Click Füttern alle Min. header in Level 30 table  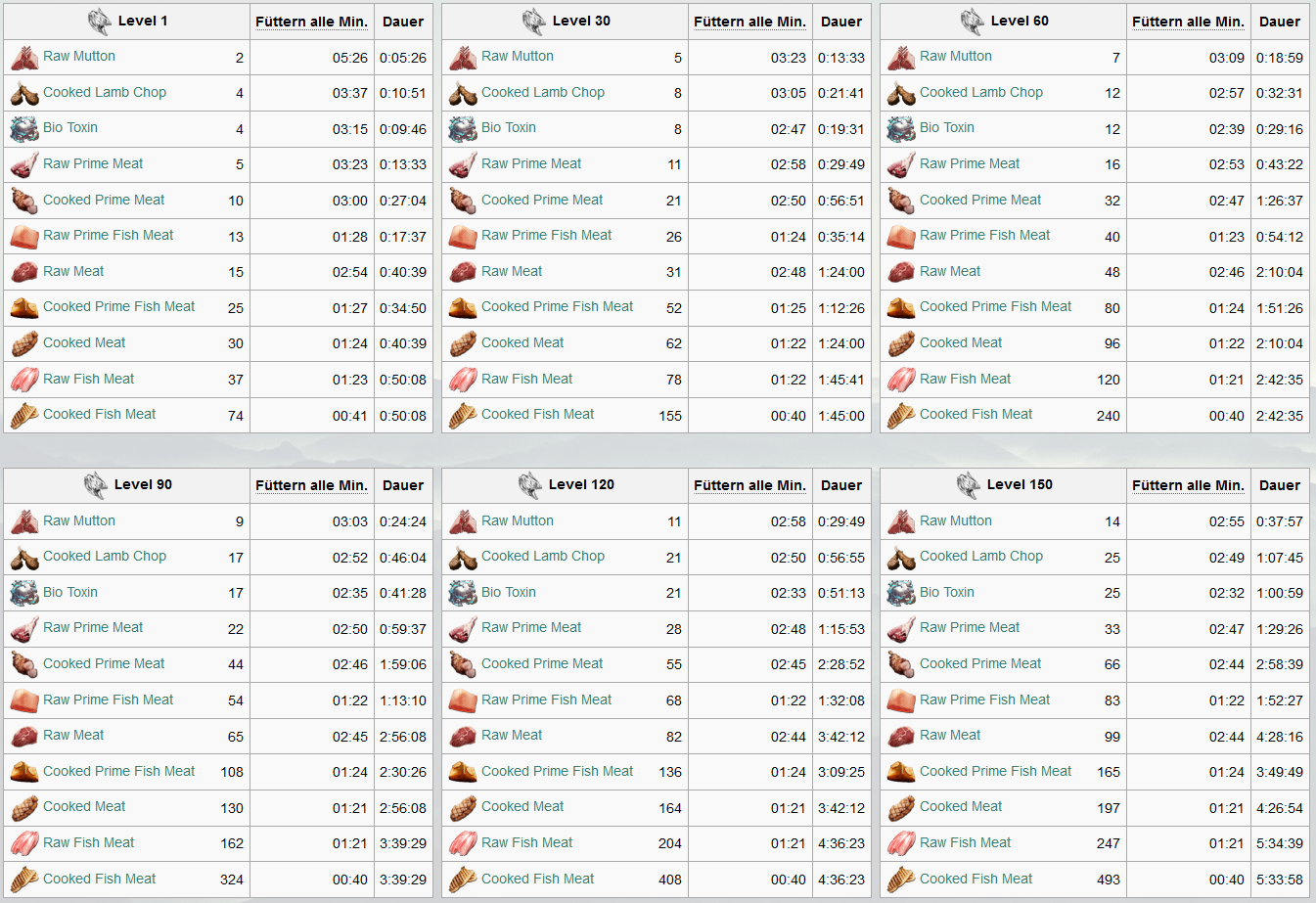tap(749, 22)
